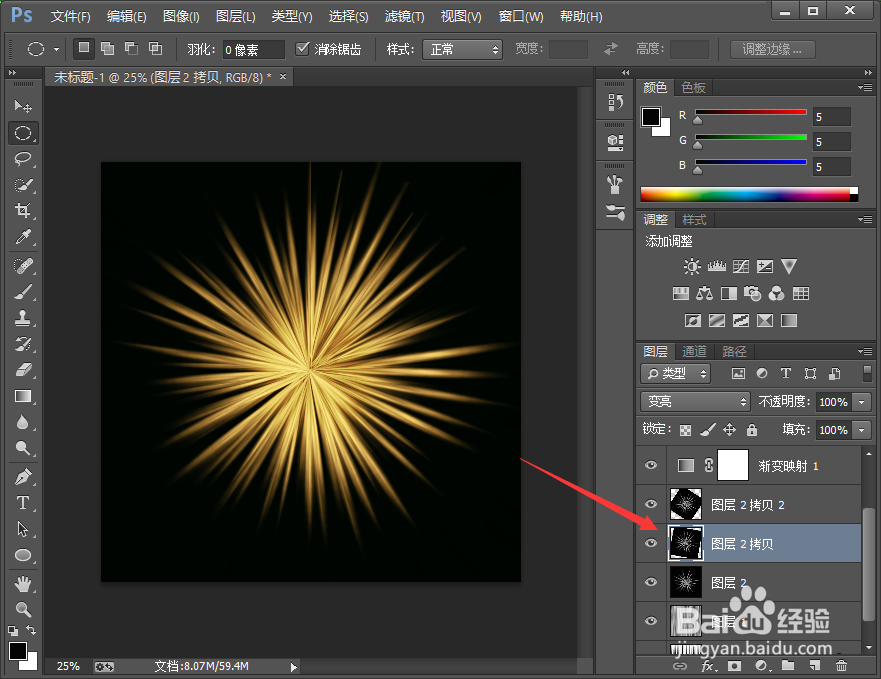Select the Lasso tool
This screenshot has width=881, height=679.
[x=22, y=159]
